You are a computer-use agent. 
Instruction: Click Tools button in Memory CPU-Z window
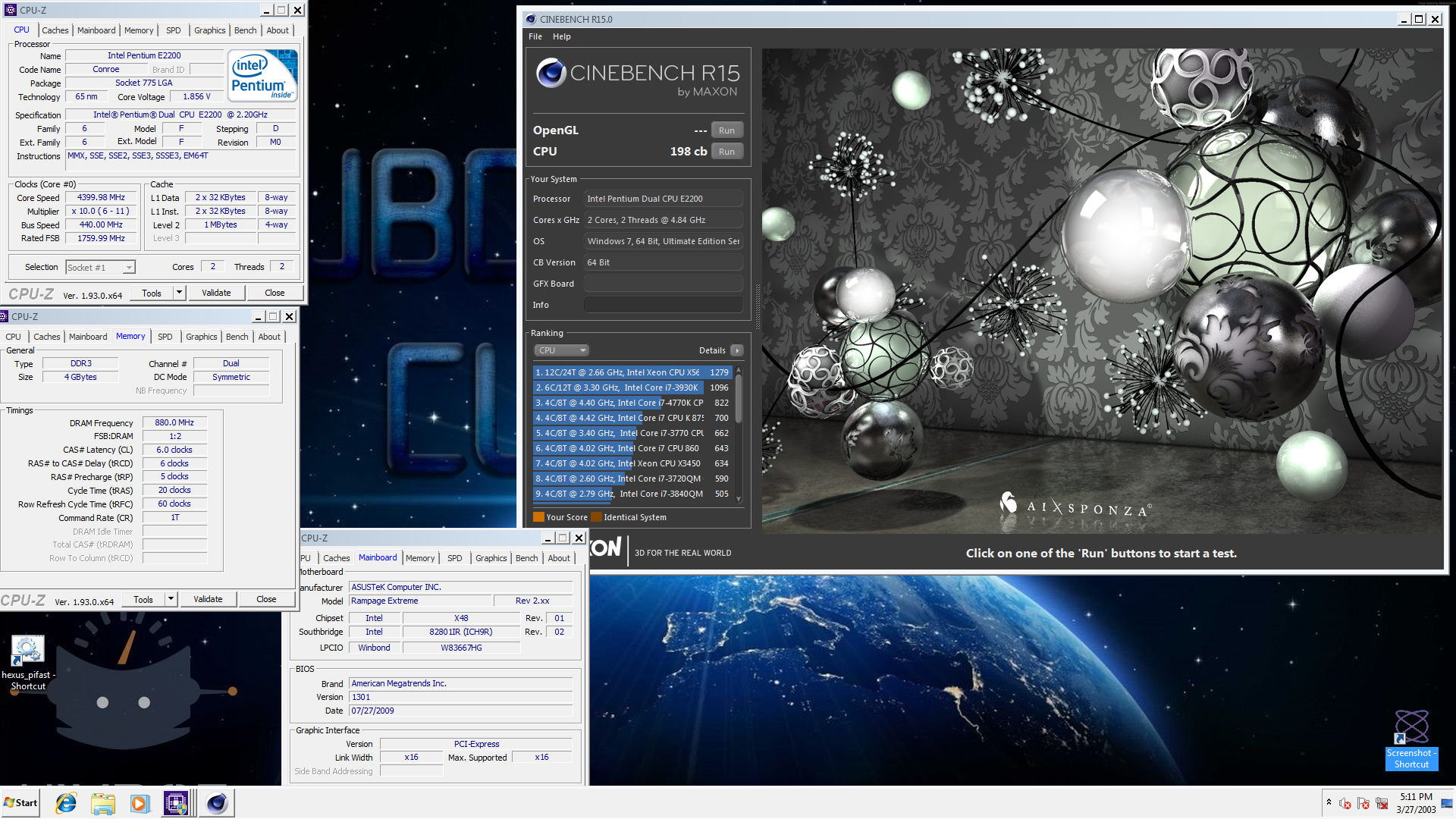point(143,599)
